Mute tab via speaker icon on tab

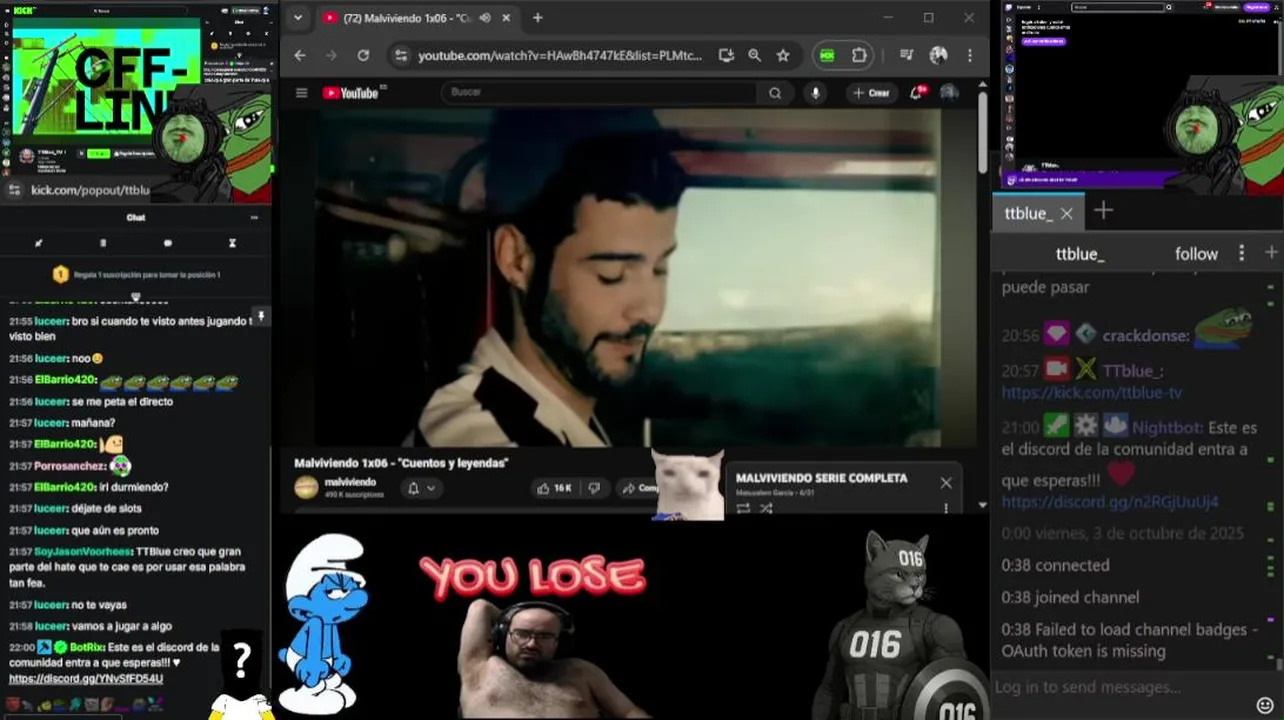[x=485, y=18]
